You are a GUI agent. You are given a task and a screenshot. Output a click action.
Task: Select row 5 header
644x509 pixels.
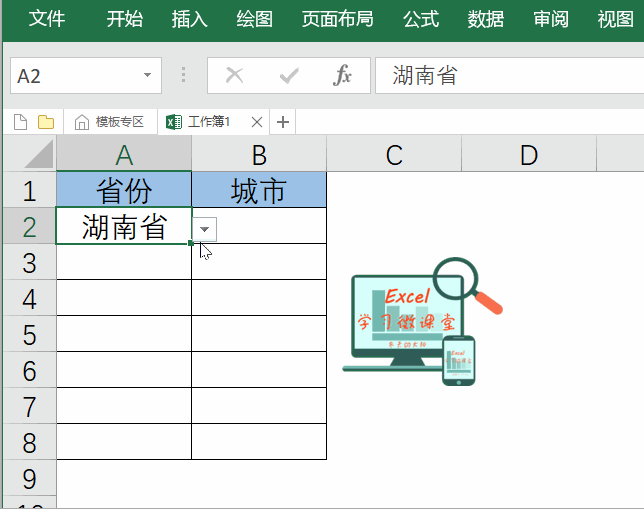[x=29, y=334]
